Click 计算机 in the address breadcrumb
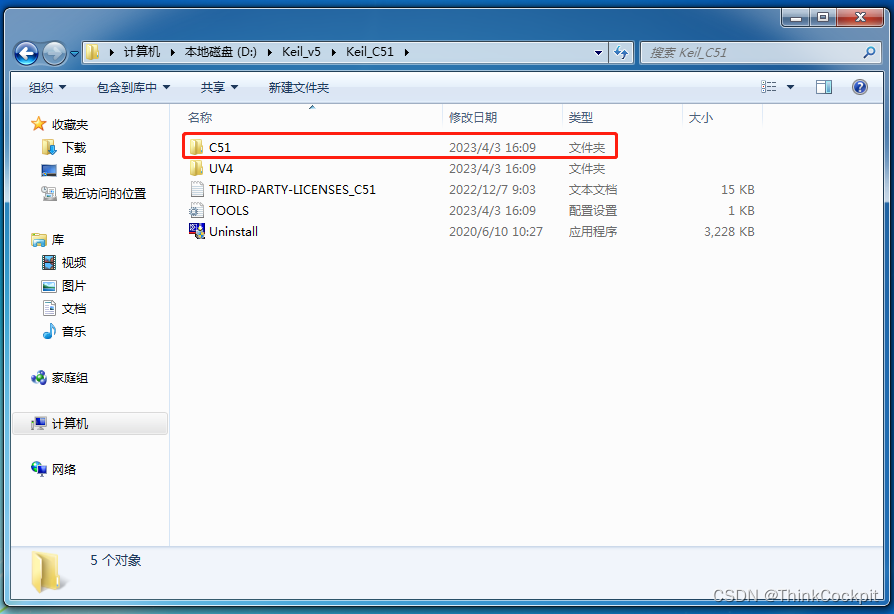This screenshot has width=894, height=614. point(142,52)
